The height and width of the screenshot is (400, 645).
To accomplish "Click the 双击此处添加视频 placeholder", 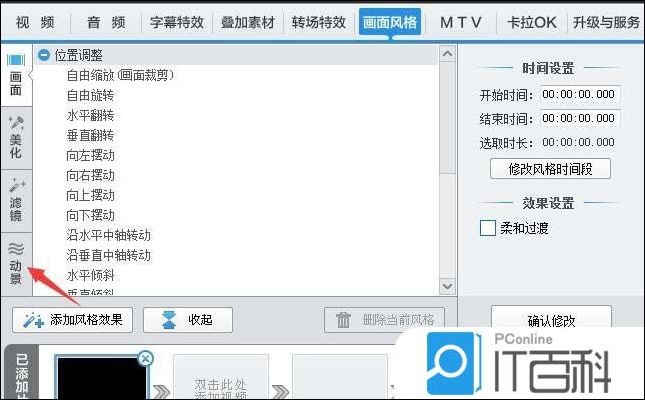I will [221, 379].
